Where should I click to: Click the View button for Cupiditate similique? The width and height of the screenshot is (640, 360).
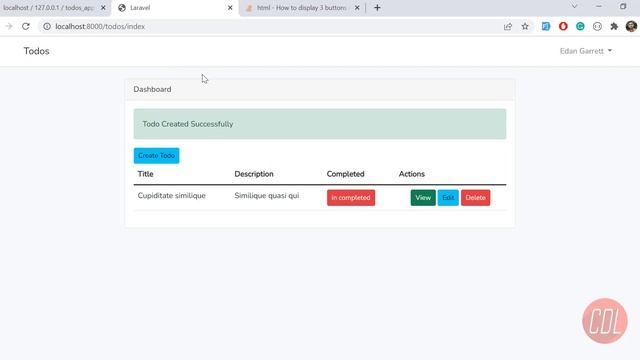[x=423, y=198]
